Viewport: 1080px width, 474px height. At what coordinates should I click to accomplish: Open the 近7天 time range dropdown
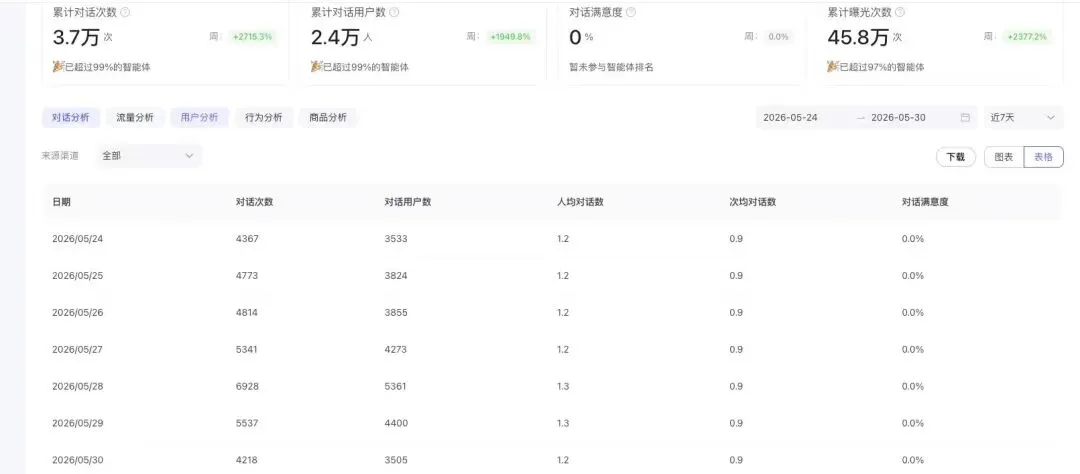click(1023, 118)
